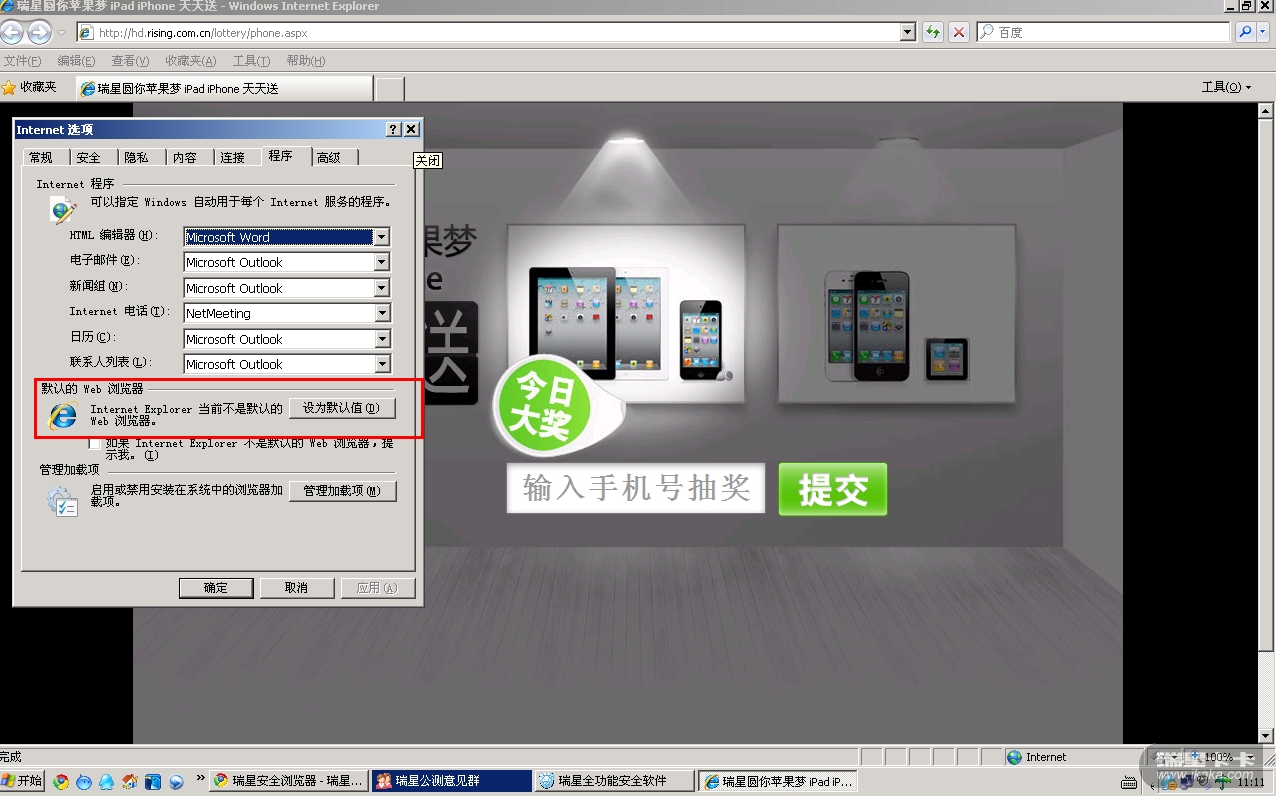The width and height of the screenshot is (1276, 796).
Task: Switch to 瑞星全功能安全软件 taskbar window
Action: [614, 781]
